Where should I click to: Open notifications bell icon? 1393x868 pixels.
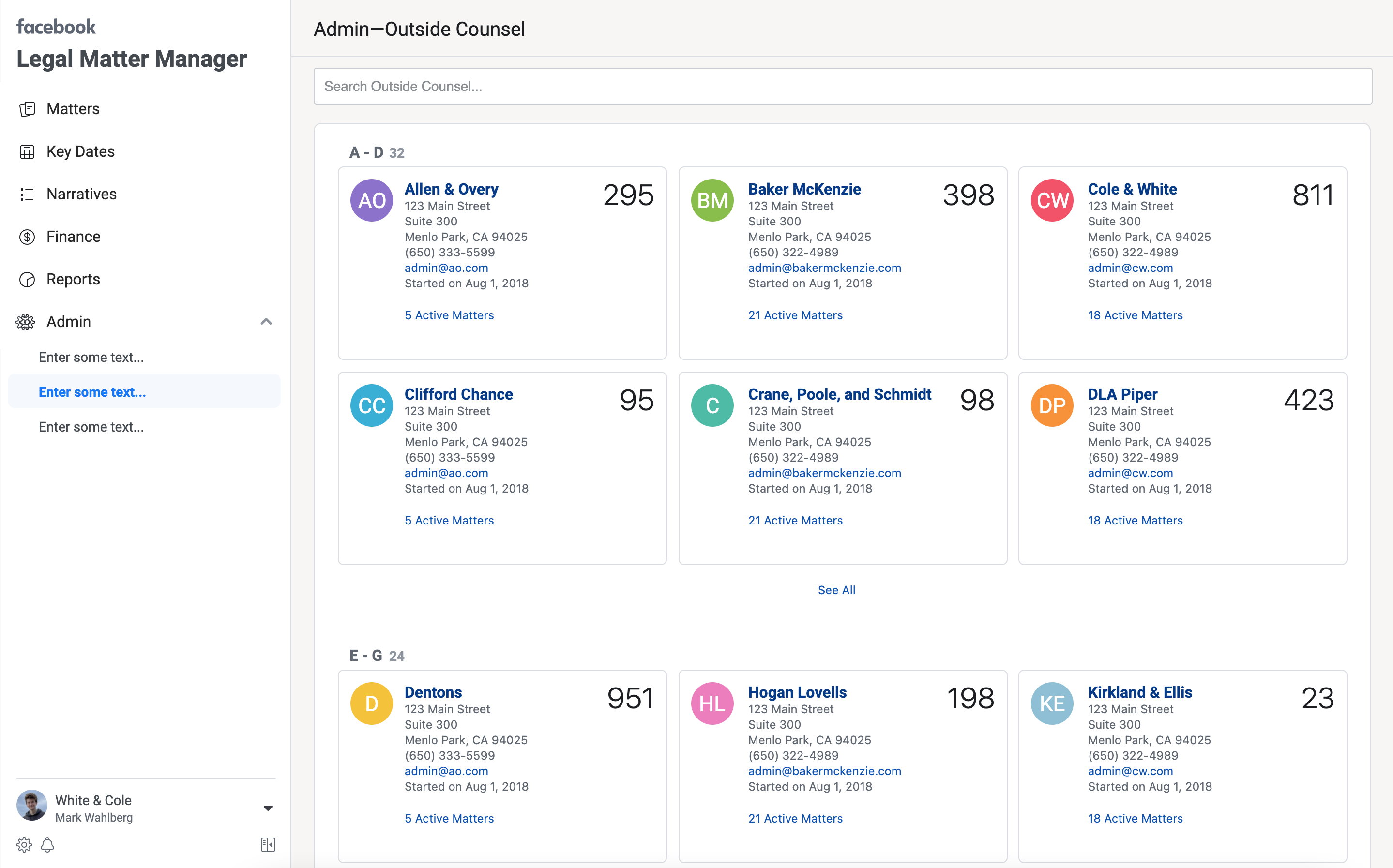[47, 844]
